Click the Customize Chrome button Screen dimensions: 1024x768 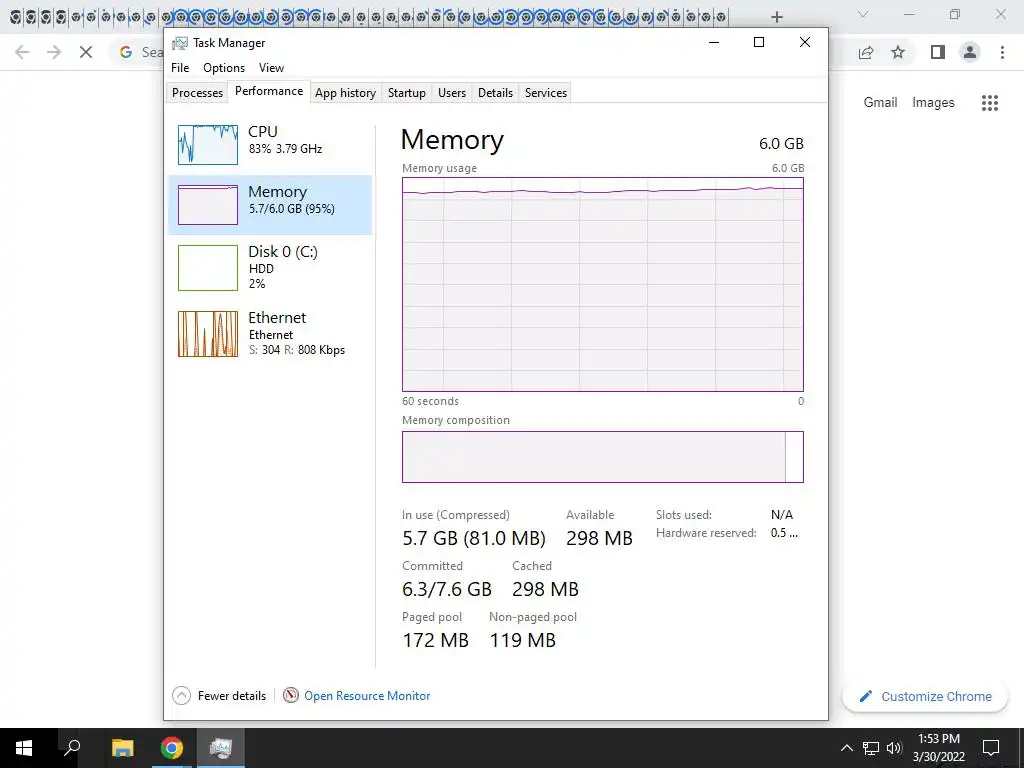coord(925,696)
